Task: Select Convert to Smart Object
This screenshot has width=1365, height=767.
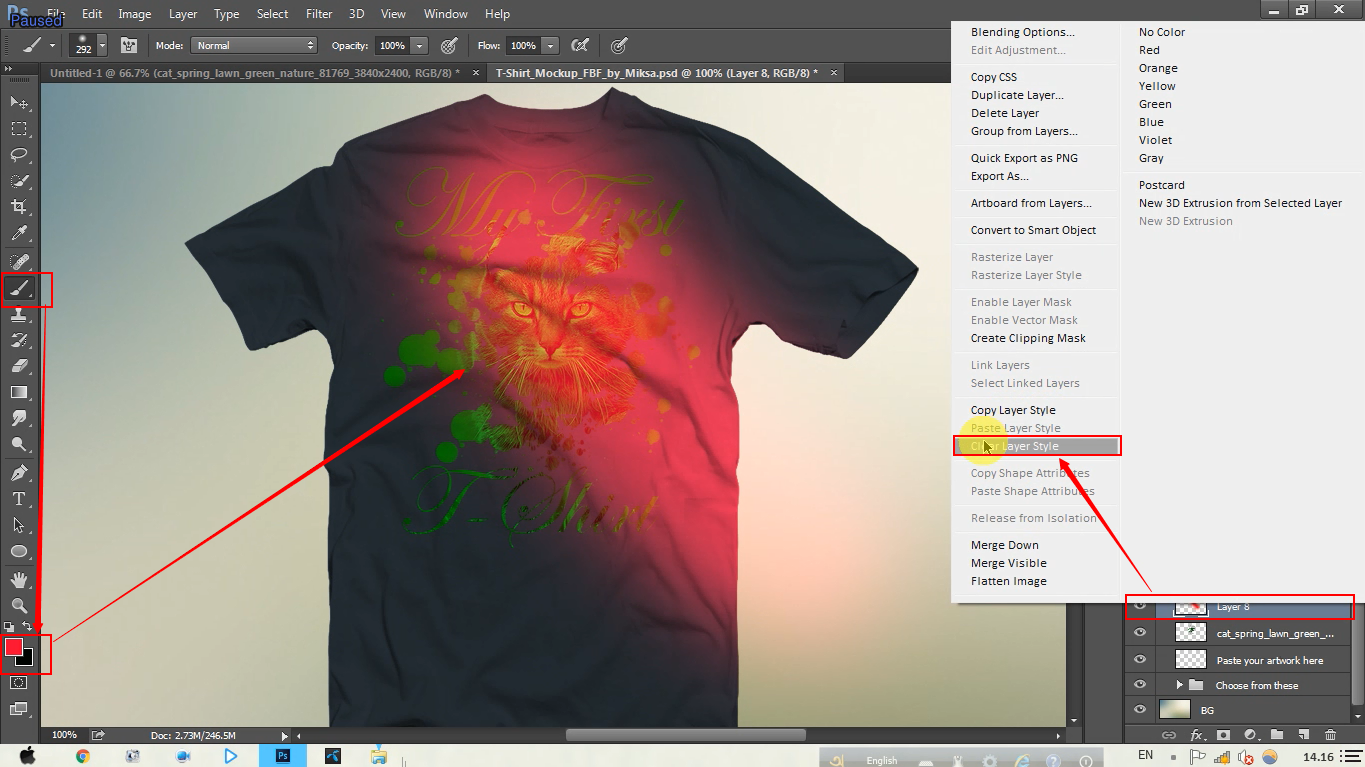Action: point(1034,230)
